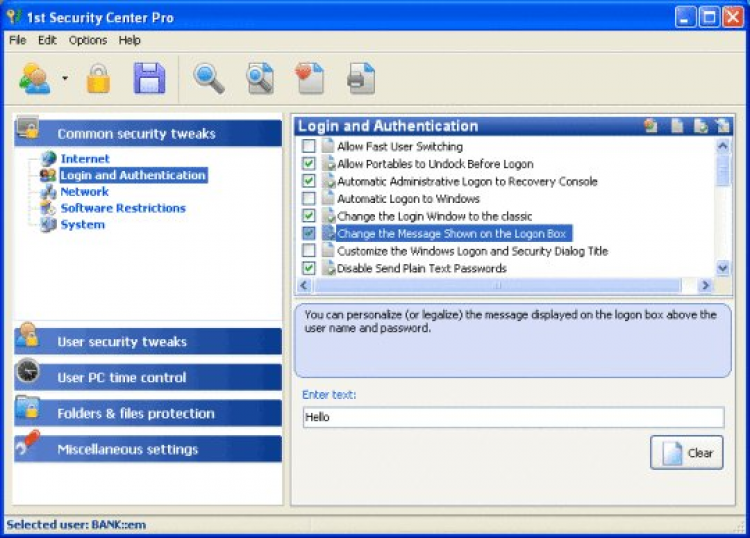Screen dimensions: 750x538
Task: Click the Network computers icon
Action: point(48,191)
